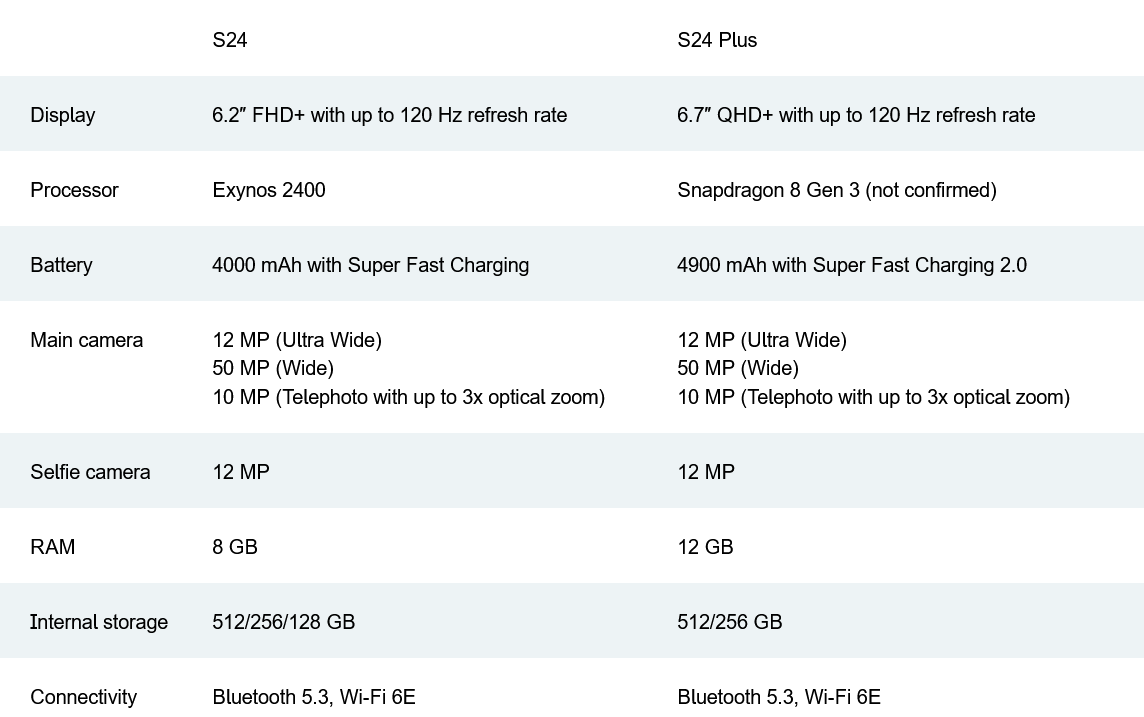Click the 8 GB RAM value
This screenshot has height=717, width=1144.
[235, 547]
